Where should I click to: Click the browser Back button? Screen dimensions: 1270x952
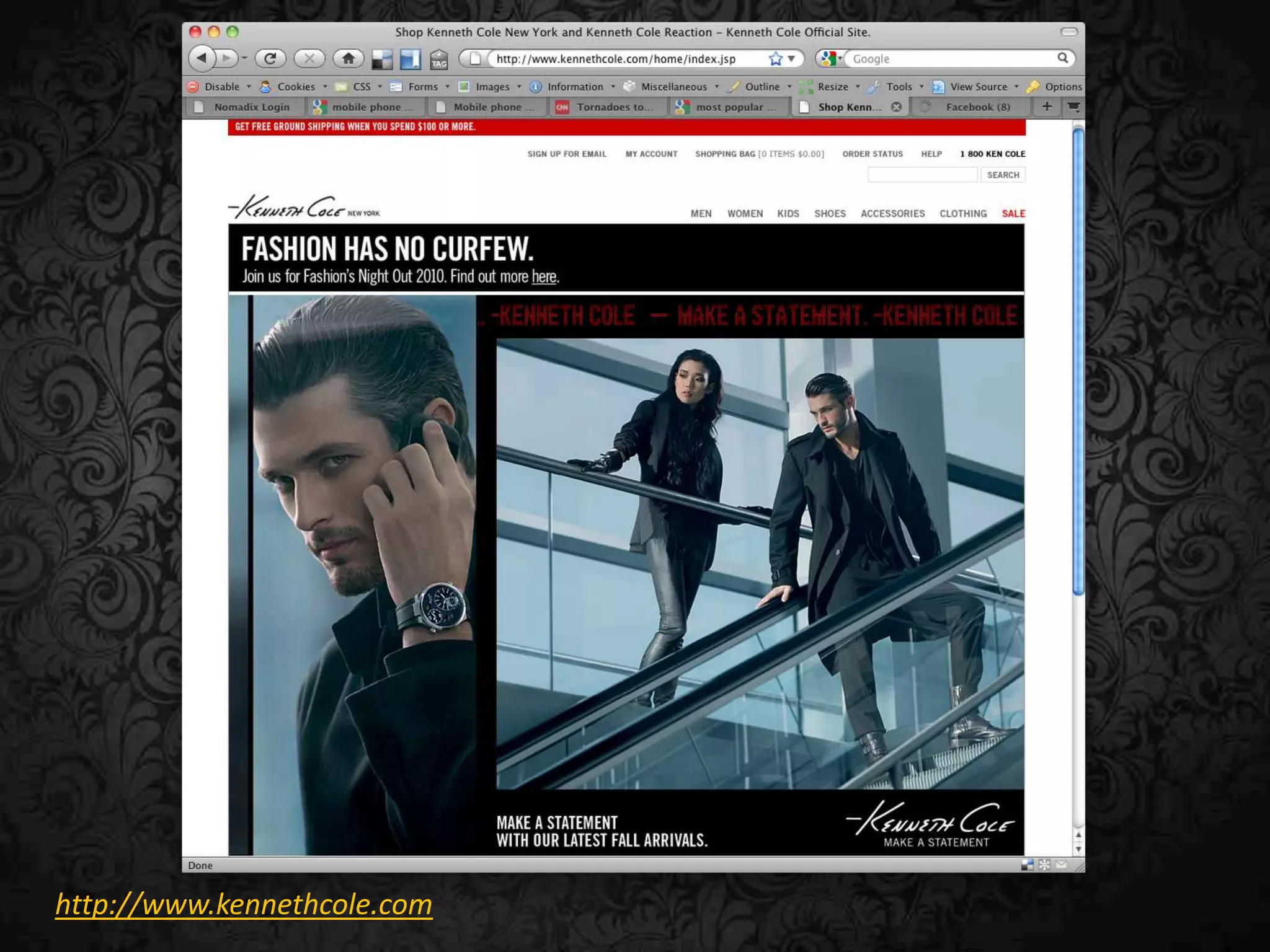tap(202, 58)
